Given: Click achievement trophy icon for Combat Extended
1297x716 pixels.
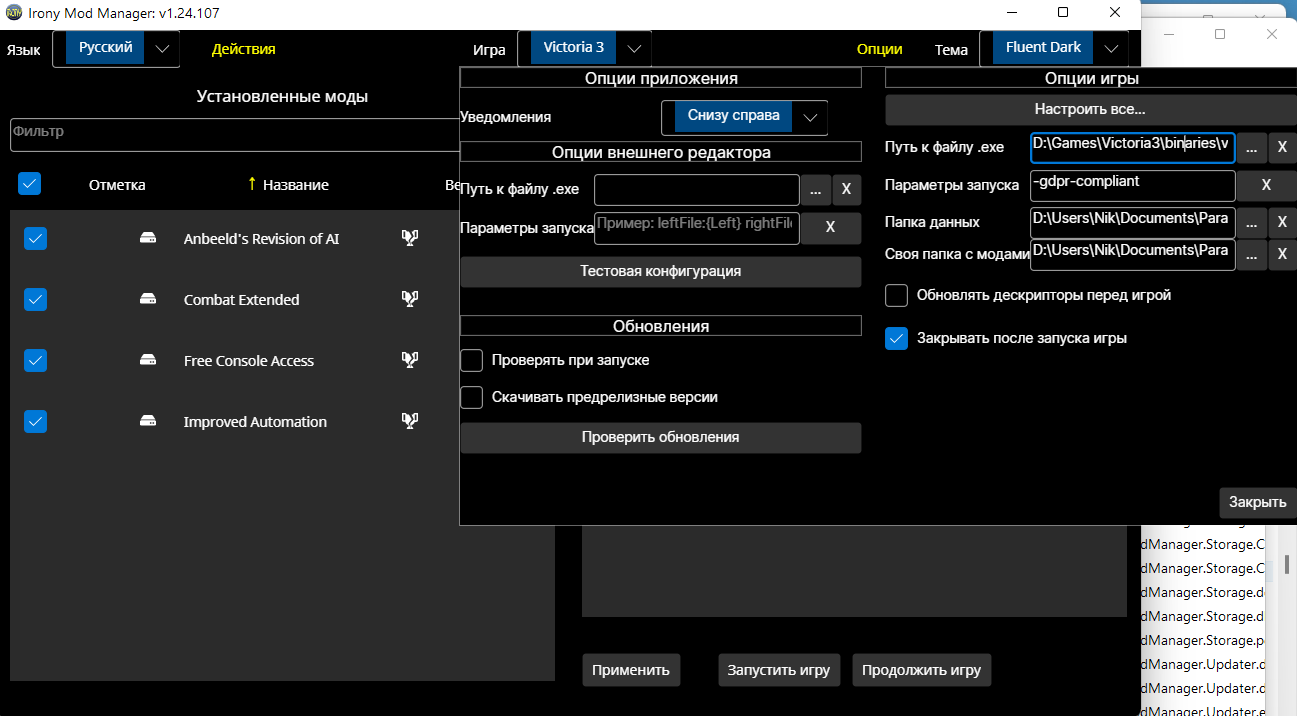Looking at the screenshot, I should pos(409,299).
